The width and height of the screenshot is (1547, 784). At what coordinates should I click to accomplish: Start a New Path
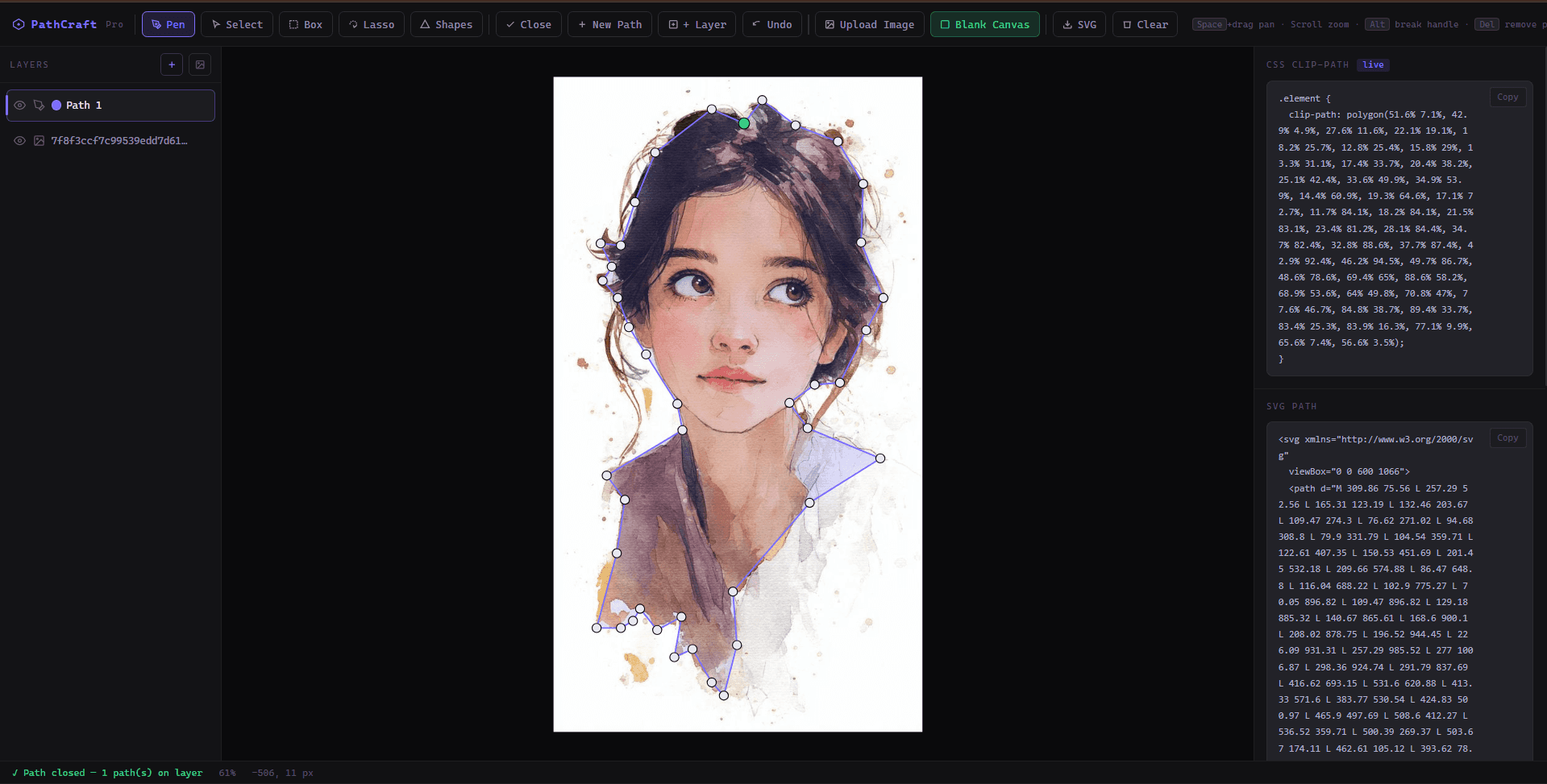[609, 24]
